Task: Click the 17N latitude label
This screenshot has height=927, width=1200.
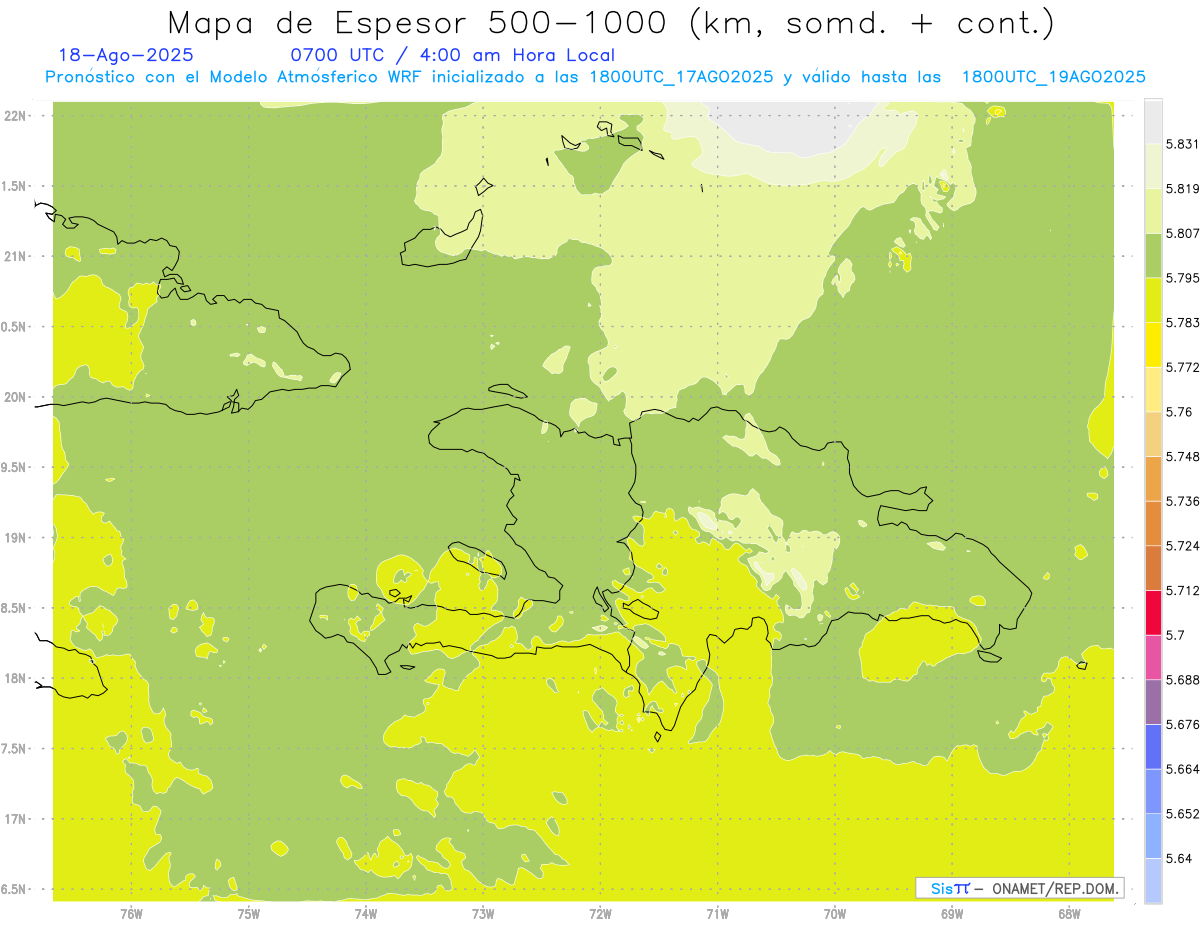Action: click(14, 819)
